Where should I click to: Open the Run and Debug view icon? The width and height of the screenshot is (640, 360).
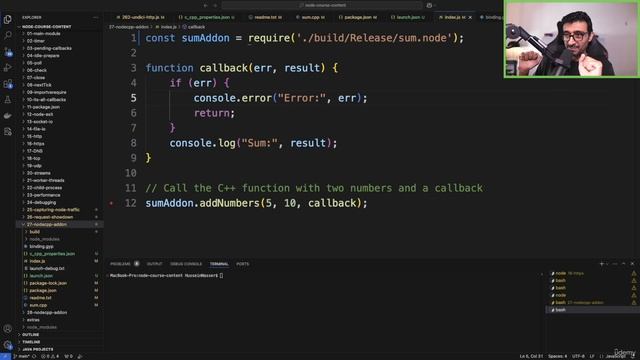coord(8,68)
